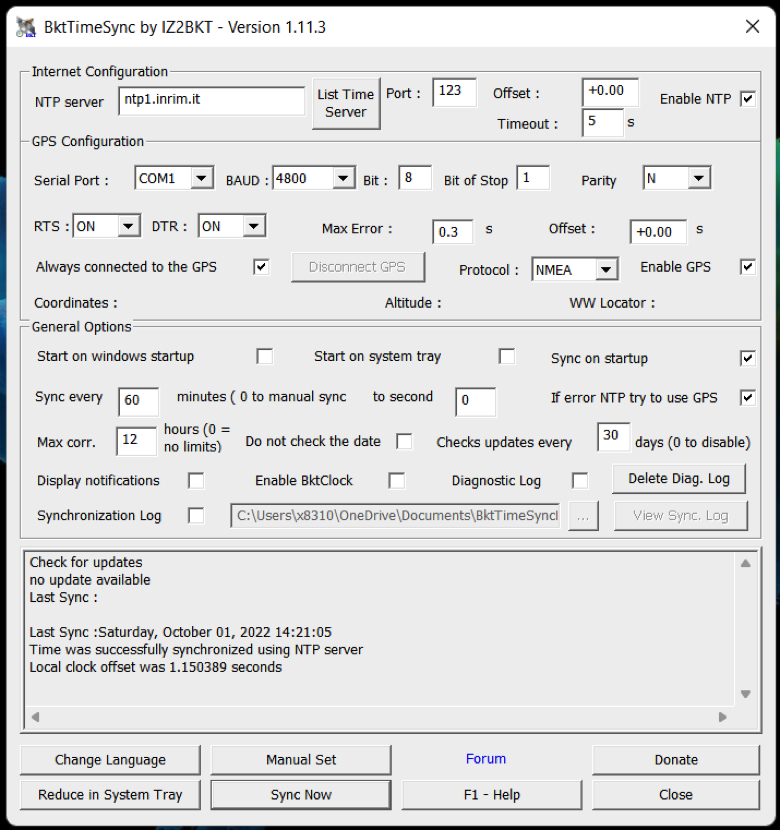780x830 pixels.
Task: Toggle the Enable GPS checkbox
Action: (747, 267)
